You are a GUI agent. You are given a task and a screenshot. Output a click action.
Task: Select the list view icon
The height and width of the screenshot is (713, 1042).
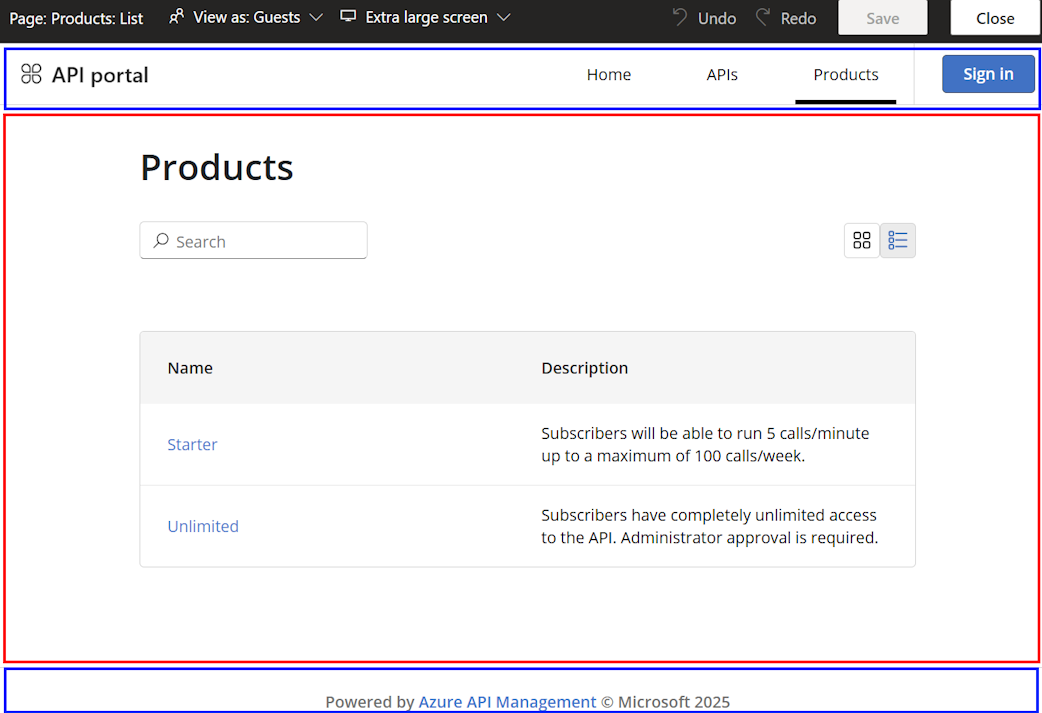point(897,240)
